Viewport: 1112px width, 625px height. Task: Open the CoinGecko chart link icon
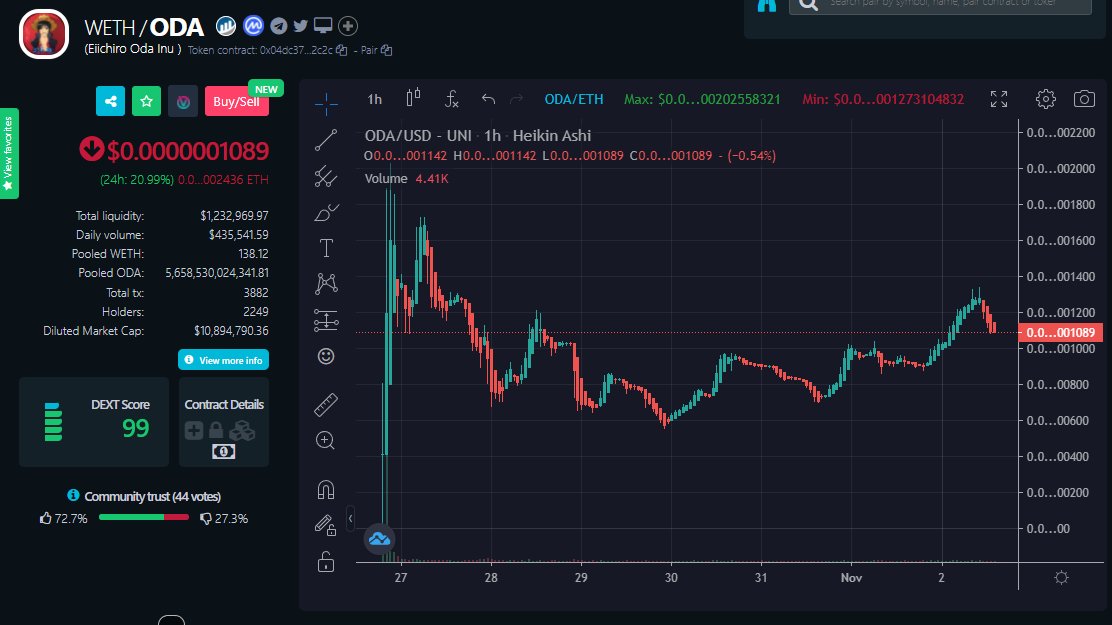[226, 26]
